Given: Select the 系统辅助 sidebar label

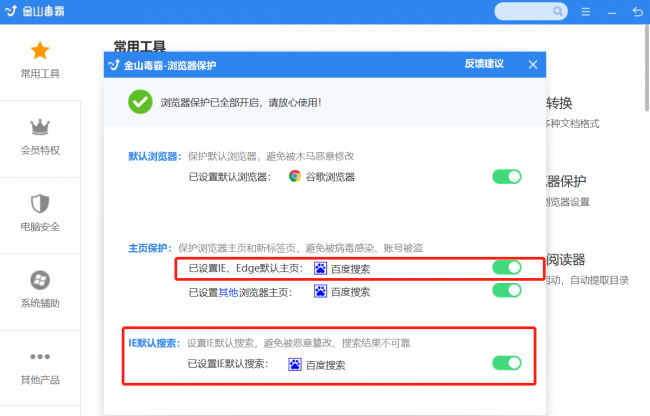Looking at the screenshot, I should click(40, 303).
